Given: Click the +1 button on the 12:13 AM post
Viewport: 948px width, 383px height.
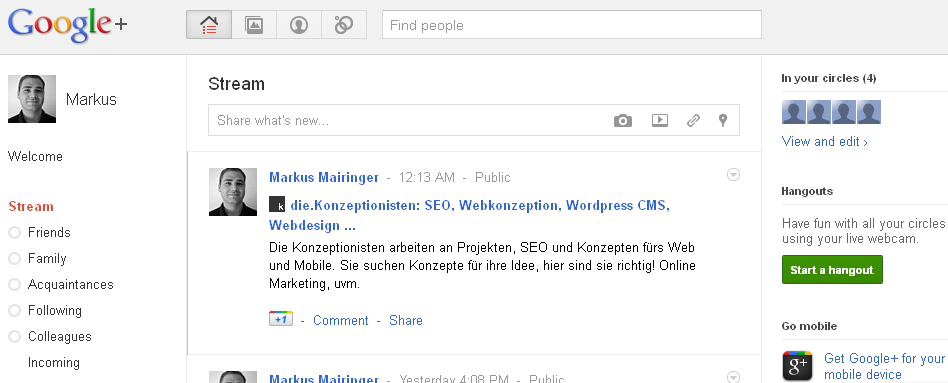Looking at the screenshot, I should click(x=281, y=319).
